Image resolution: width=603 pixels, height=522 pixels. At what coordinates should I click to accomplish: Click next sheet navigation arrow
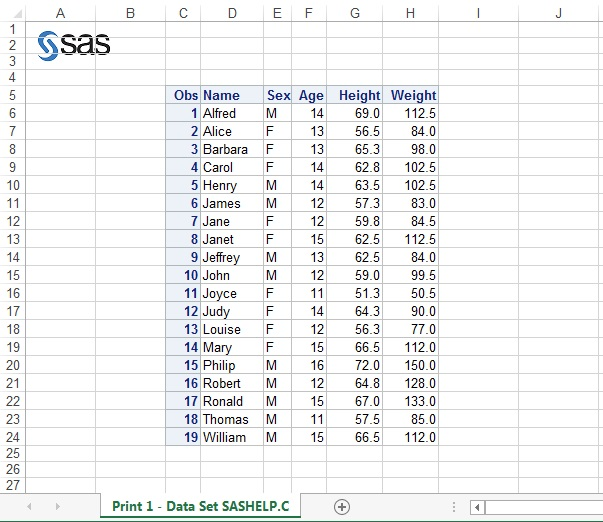57,507
